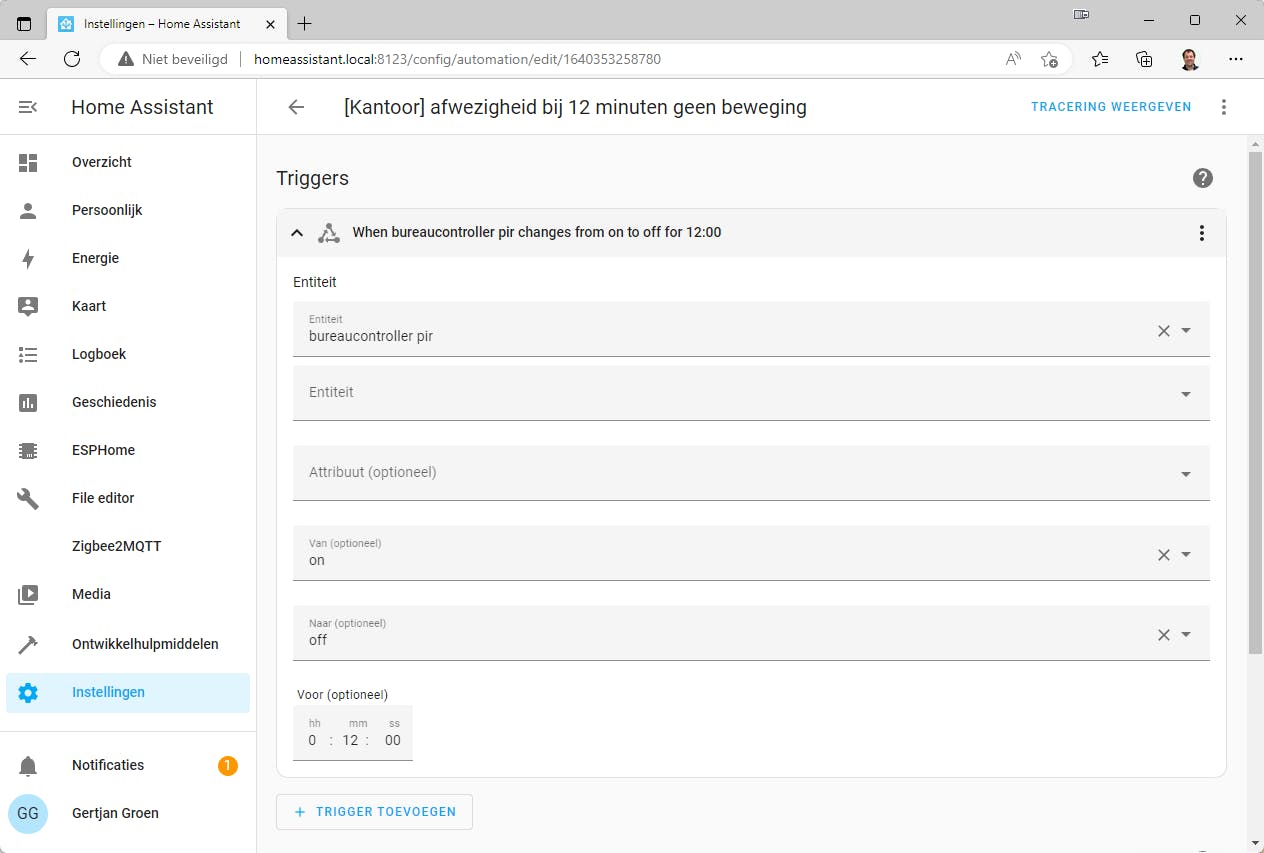Open the Attribuut (optioneel) dropdown
Viewport: 1264px width, 853px height.
coord(1186,474)
